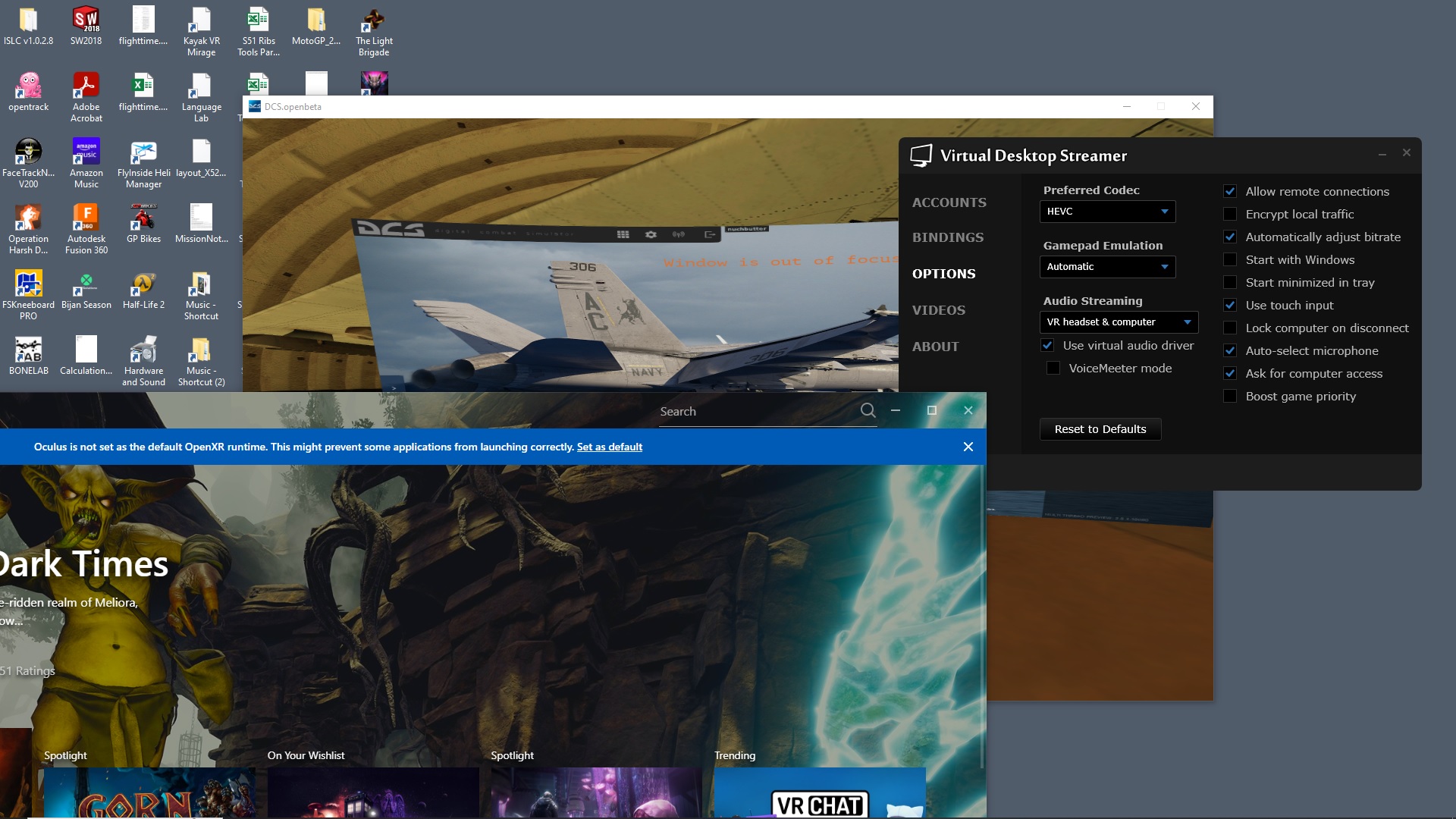Click the search magnifier icon in Oculus

tap(868, 410)
